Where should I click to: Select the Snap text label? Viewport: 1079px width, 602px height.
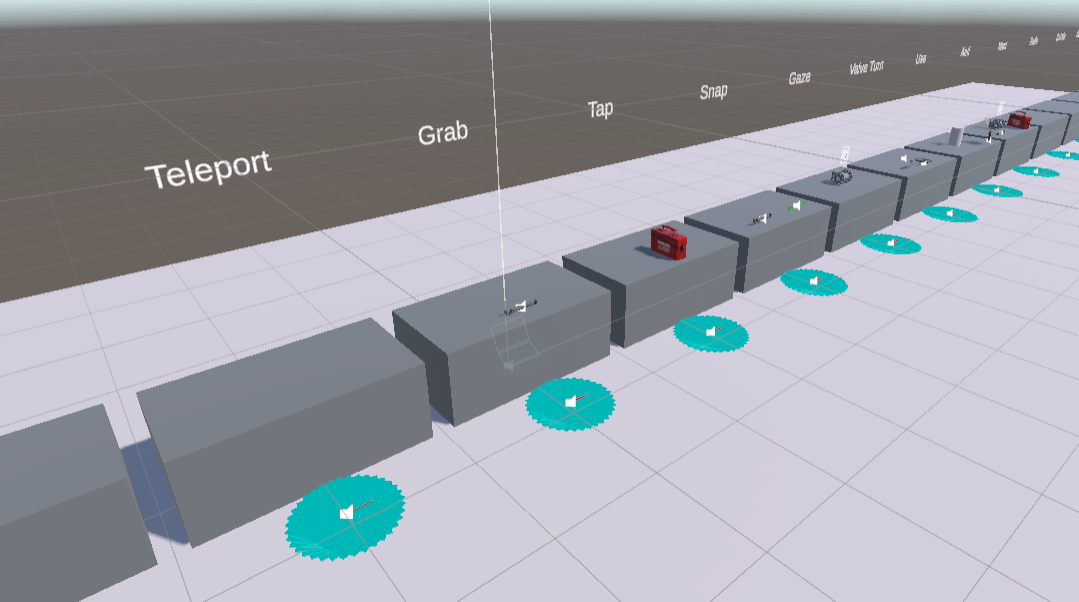point(713,92)
